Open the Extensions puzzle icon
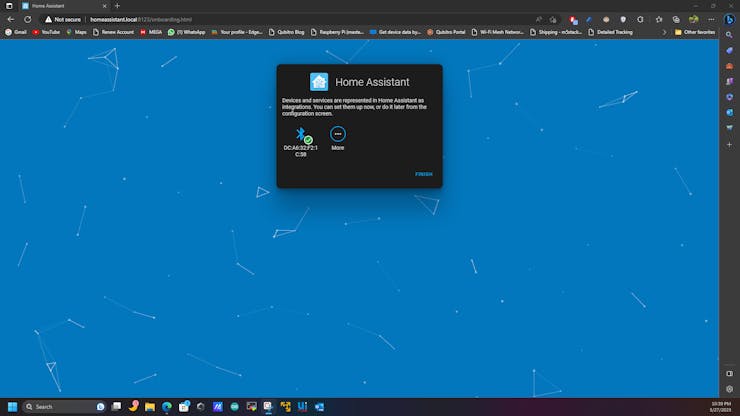 click(640, 19)
